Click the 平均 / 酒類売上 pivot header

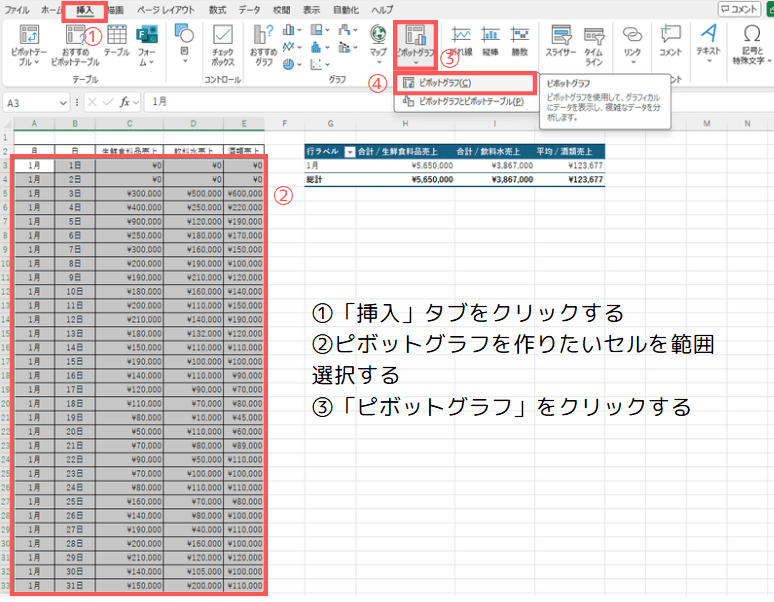click(x=564, y=151)
